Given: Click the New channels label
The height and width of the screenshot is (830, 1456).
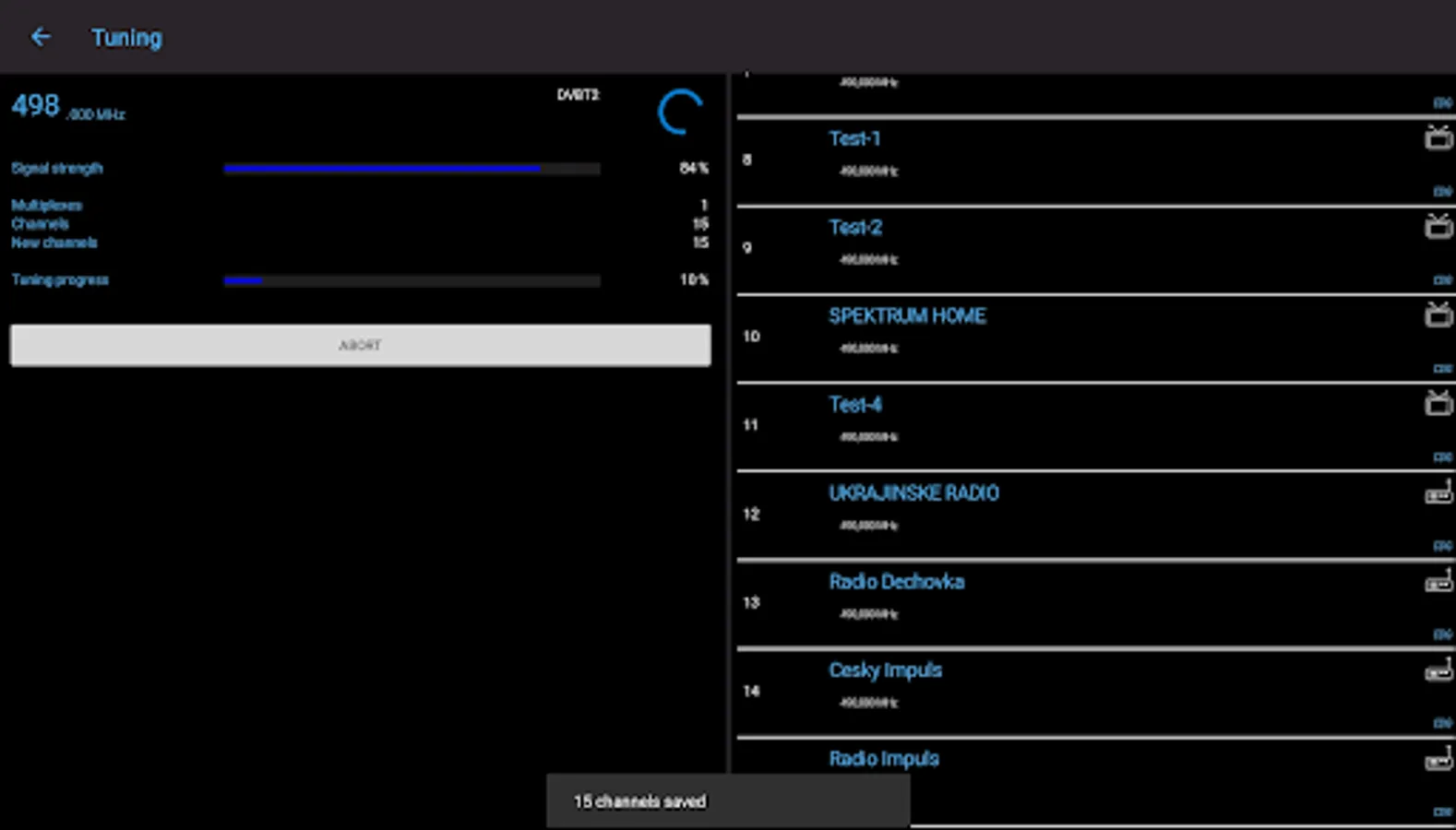Looking at the screenshot, I should click(x=54, y=243).
